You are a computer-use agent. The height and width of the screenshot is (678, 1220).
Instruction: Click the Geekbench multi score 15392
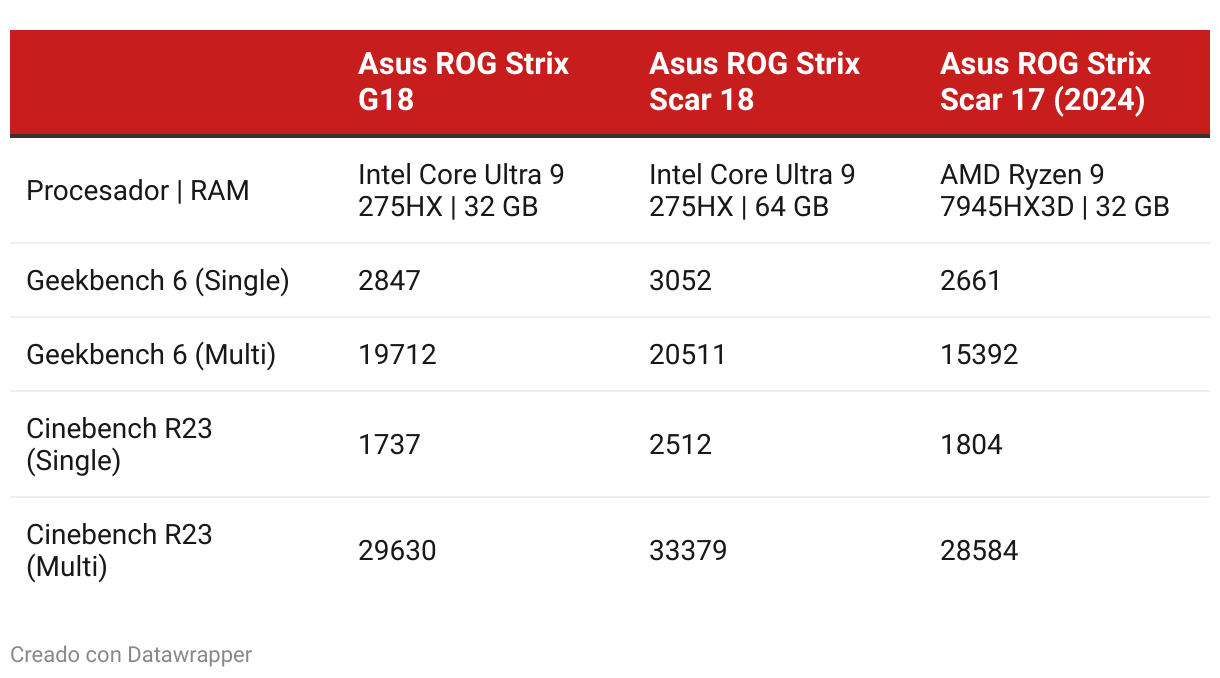[979, 355]
